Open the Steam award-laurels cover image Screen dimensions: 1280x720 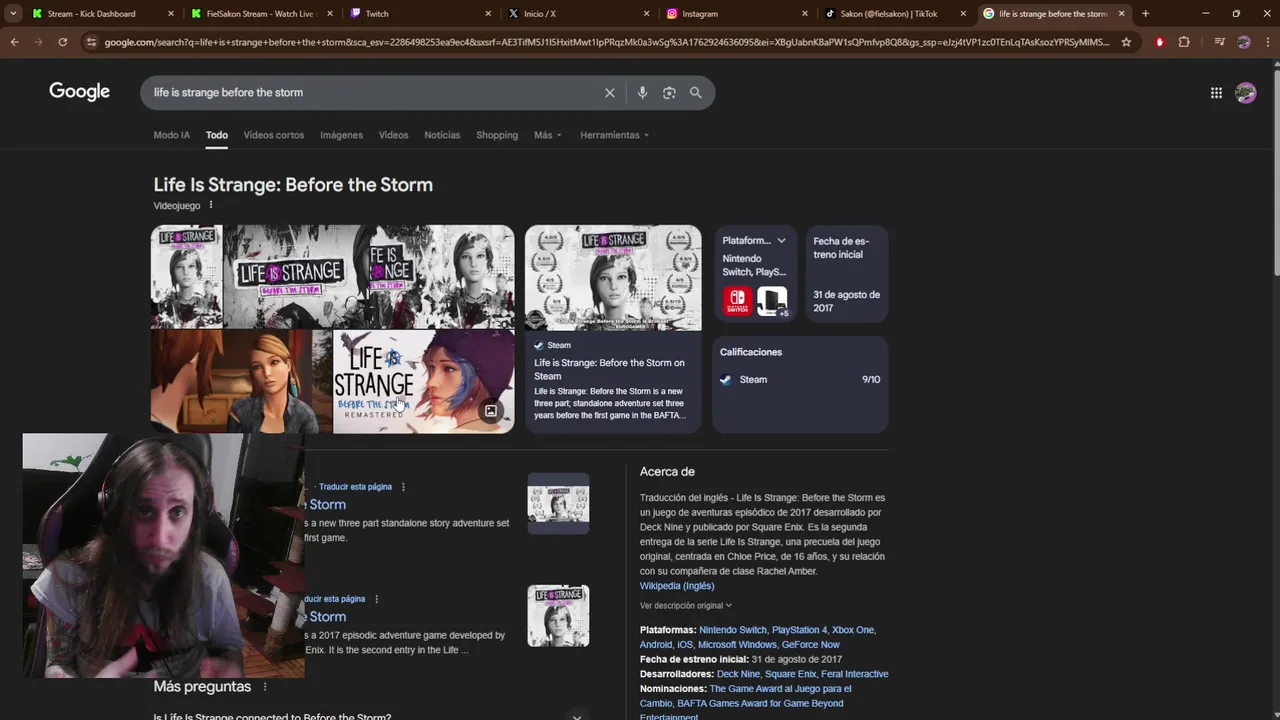pyautogui.click(x=613, y=277)
